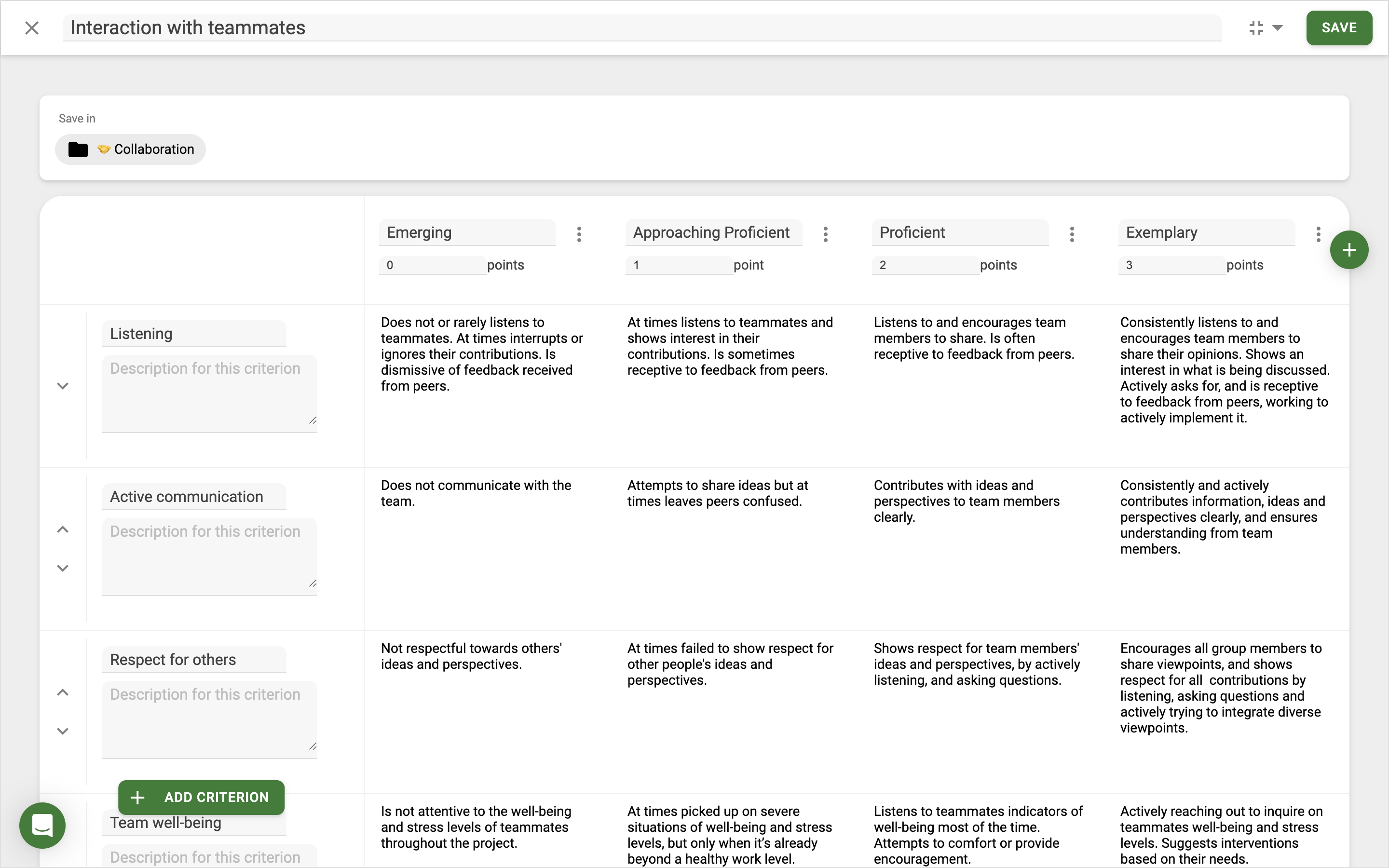Image resolution: width=1389 pixels, height=868 pixels.
Task: Change the Emerging points value 0
Action: pos(432,265)
